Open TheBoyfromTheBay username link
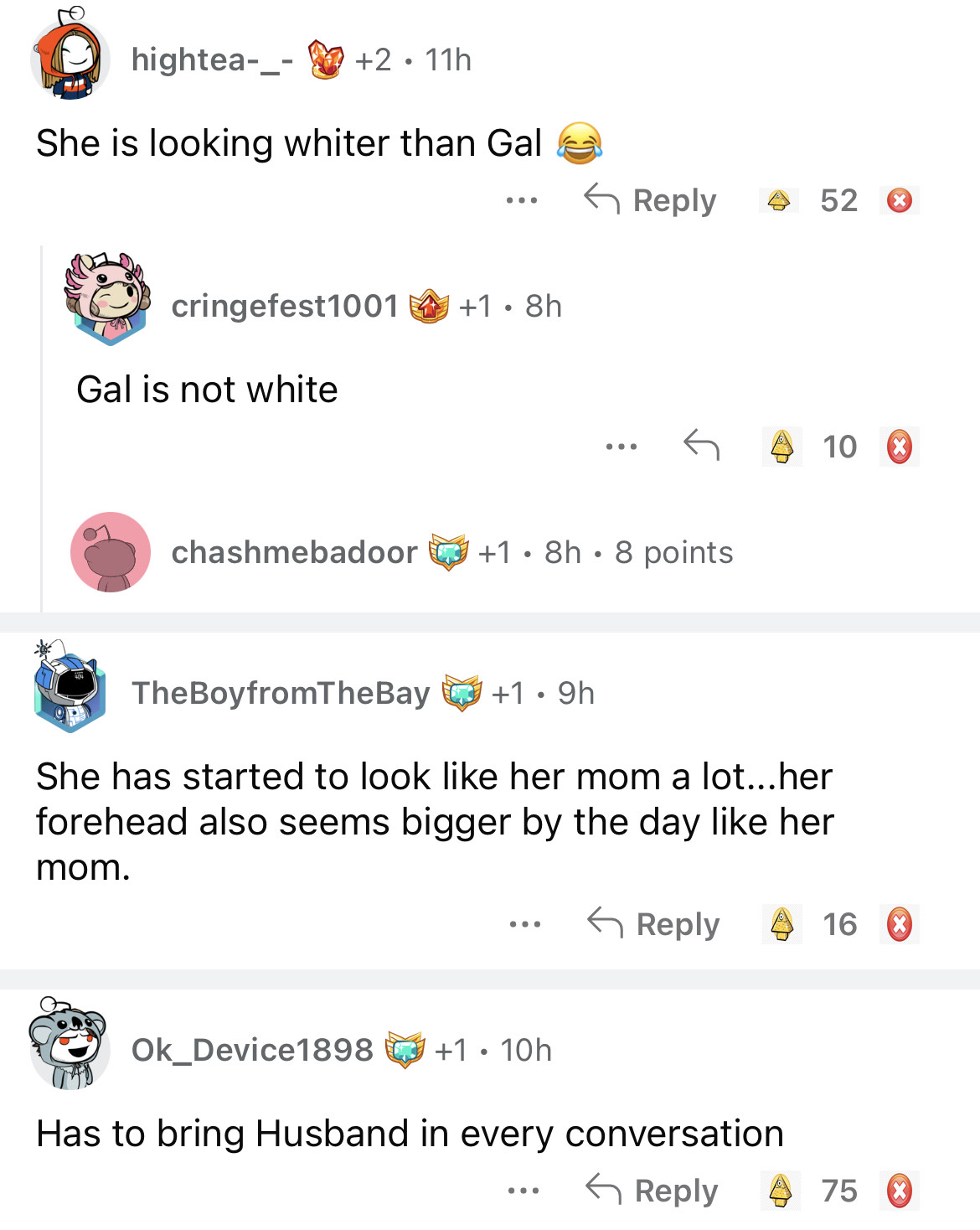980x1230 pixels. [x=281, y=694]
